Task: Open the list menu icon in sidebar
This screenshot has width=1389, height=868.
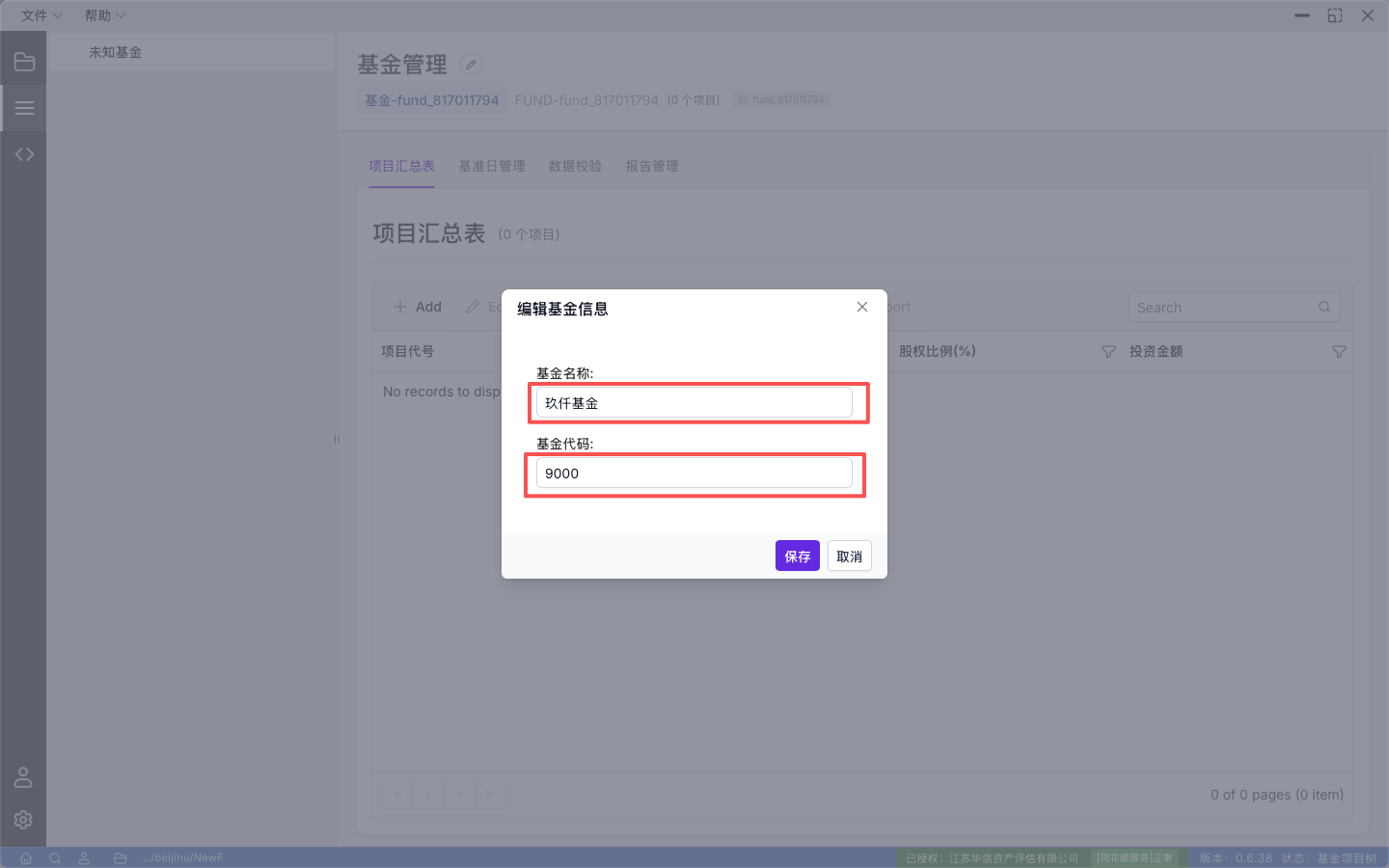Action: pyautogui.click(x=24, y=108)
